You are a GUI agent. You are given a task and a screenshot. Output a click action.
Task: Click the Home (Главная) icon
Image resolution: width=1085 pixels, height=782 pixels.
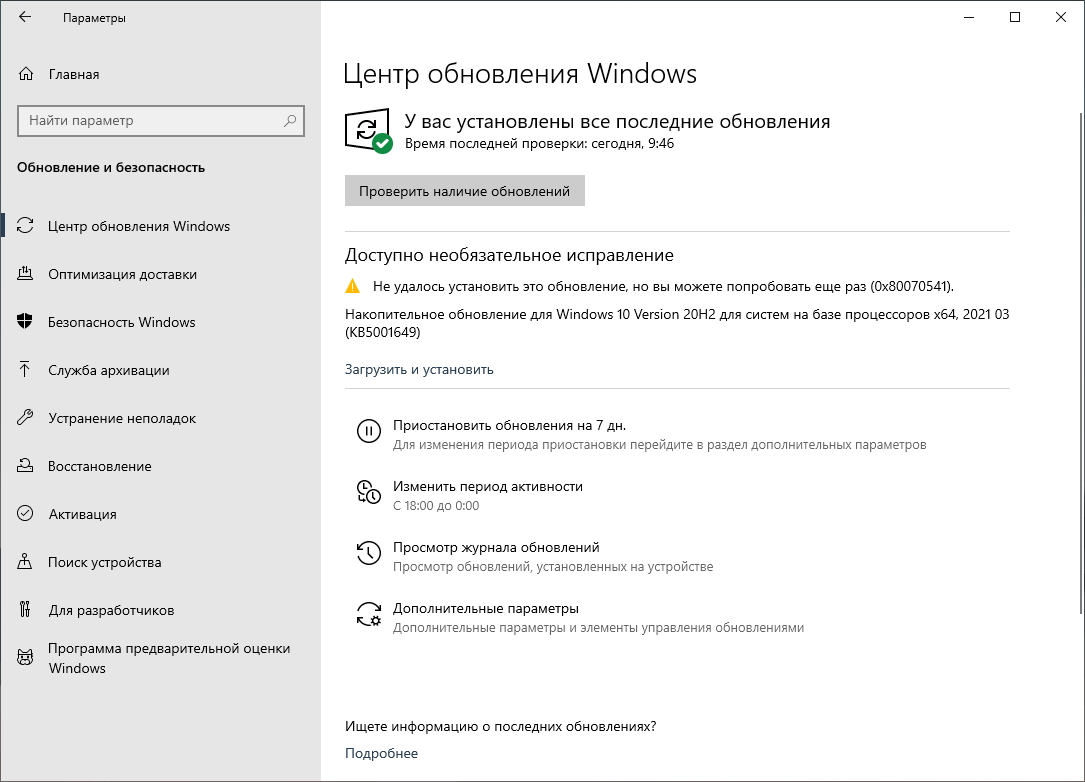(x=26, y=74)
